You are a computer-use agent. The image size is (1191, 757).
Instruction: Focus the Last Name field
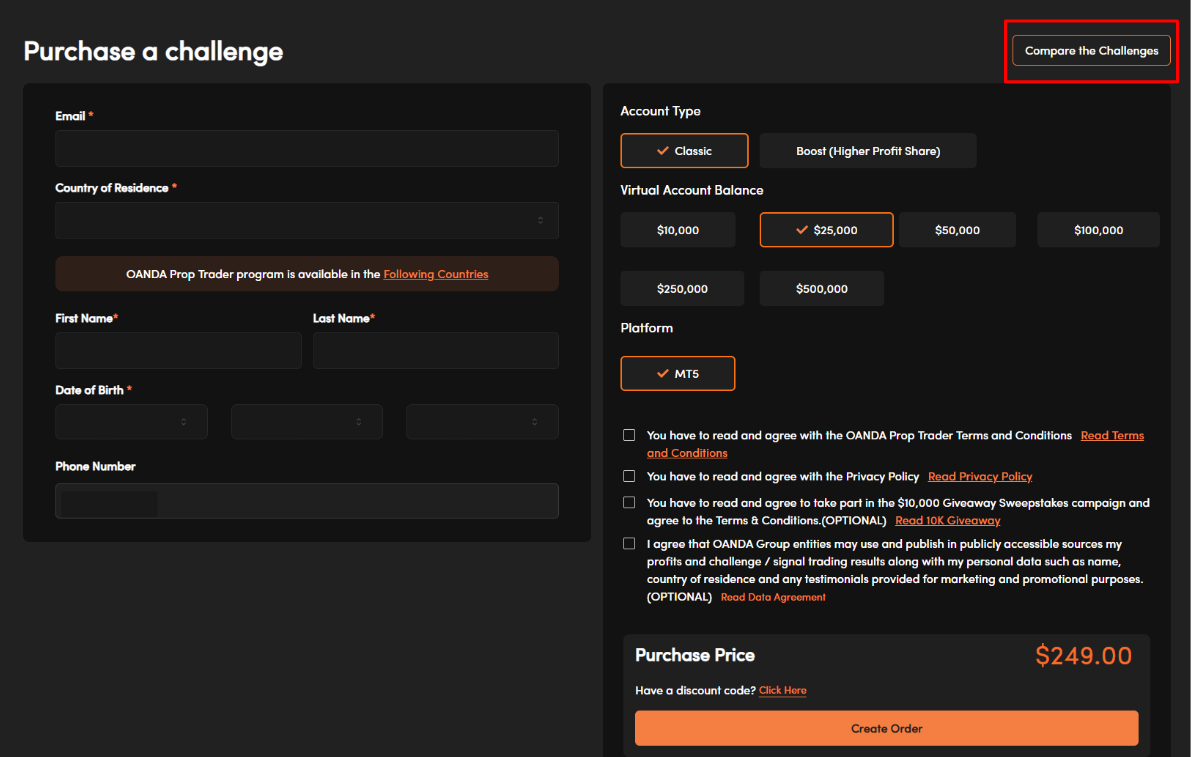(436, 350)
